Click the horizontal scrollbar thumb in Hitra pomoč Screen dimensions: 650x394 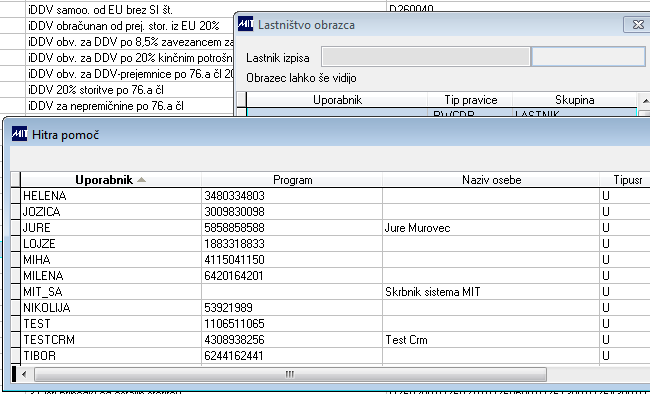pos(290,375)
